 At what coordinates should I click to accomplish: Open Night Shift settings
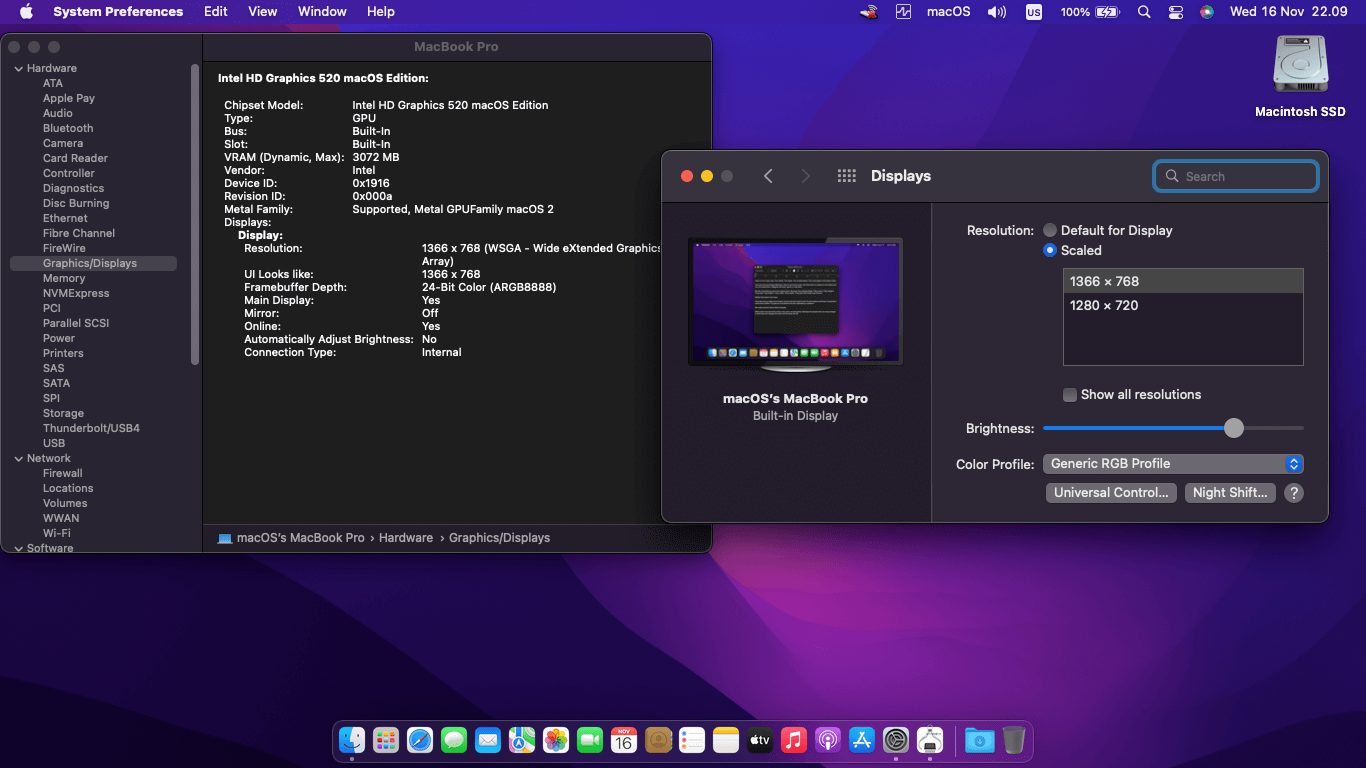[1230, 492]
